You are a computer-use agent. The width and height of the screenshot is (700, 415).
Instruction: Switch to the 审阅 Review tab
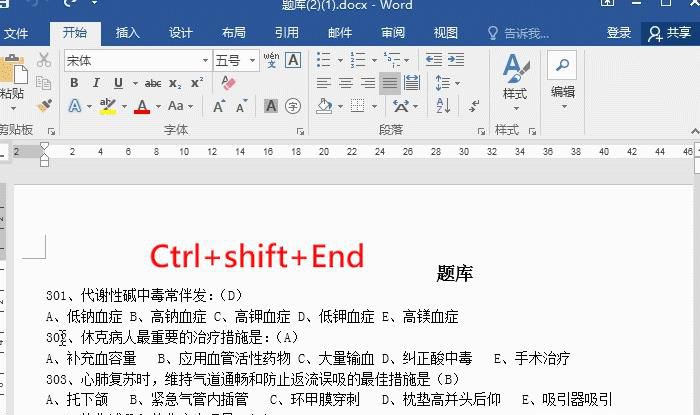coord(393,33)
